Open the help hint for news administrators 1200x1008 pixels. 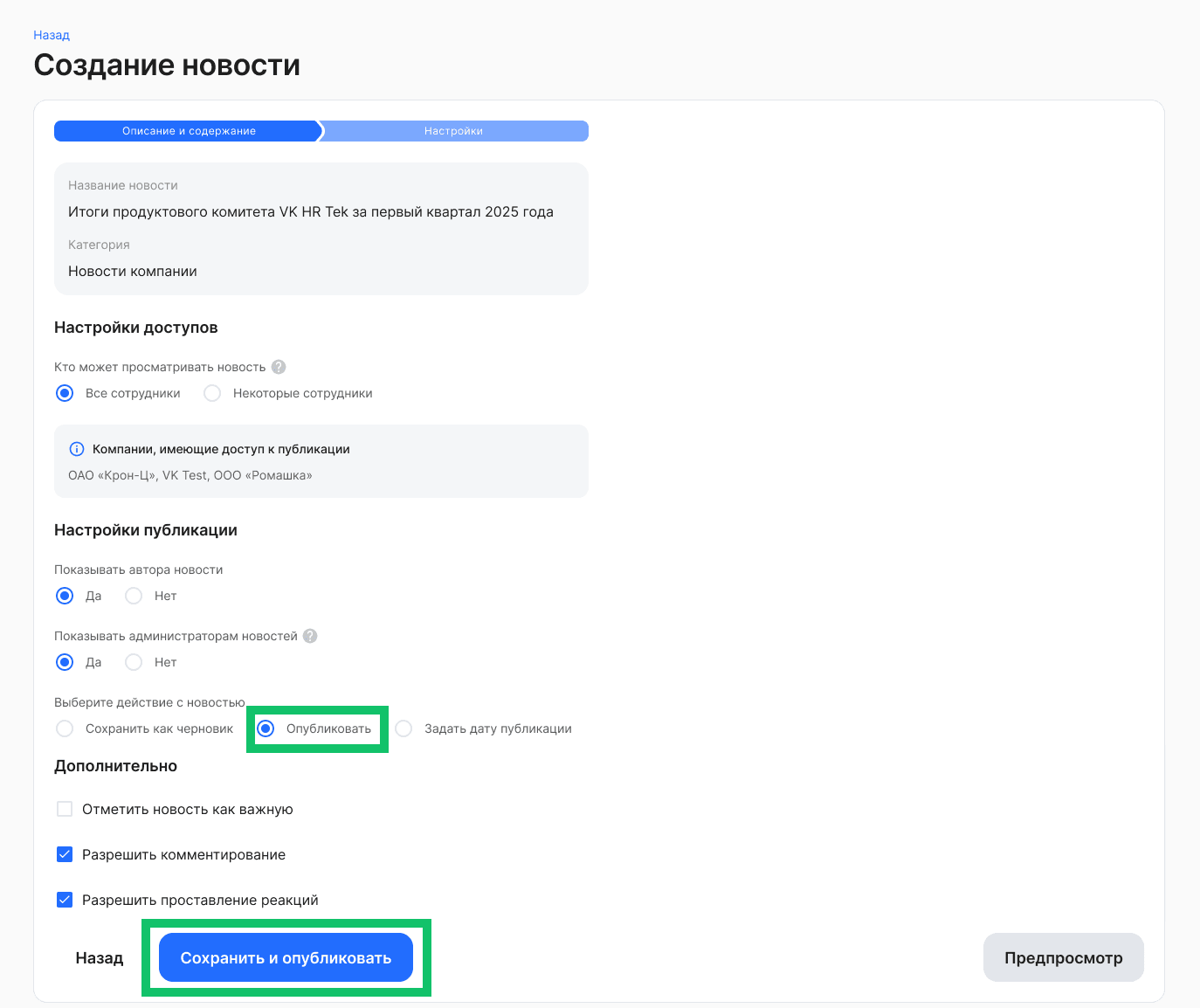click(310, 636)
